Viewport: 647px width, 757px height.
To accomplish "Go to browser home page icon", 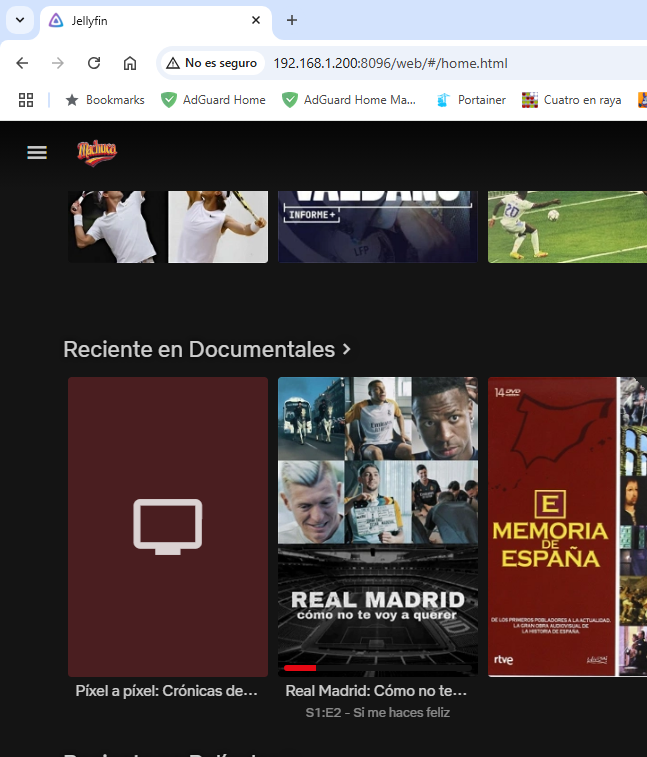I will click(130, 63).
